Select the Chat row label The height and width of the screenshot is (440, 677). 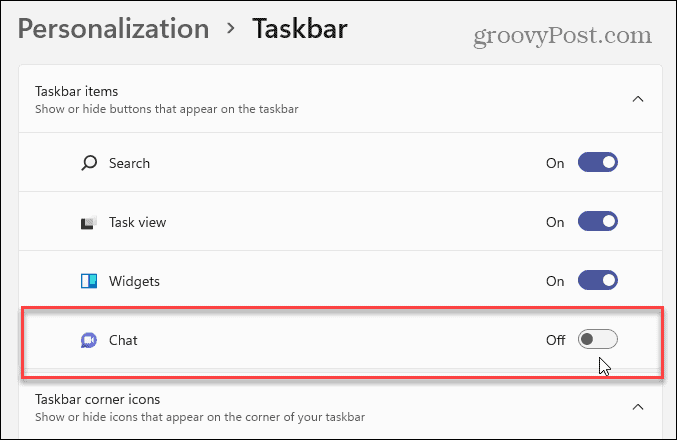[x=123, y=340]
